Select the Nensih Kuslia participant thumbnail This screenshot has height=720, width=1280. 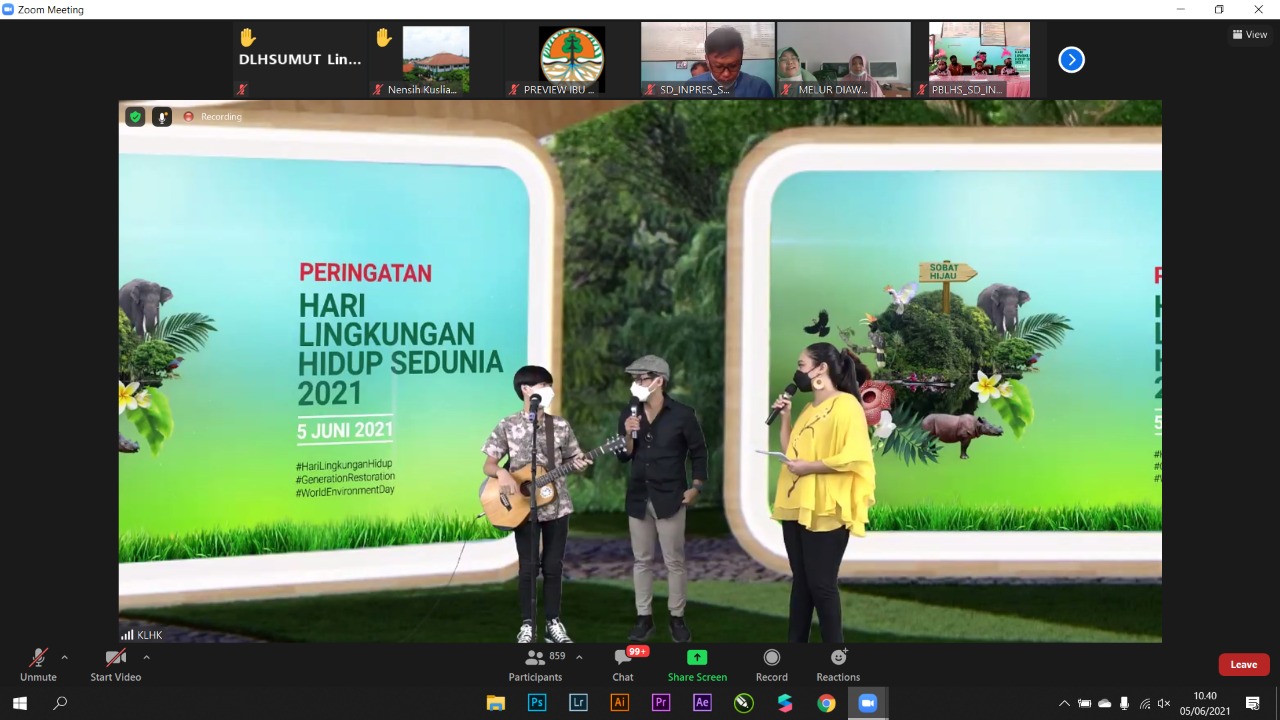(435, 60)
